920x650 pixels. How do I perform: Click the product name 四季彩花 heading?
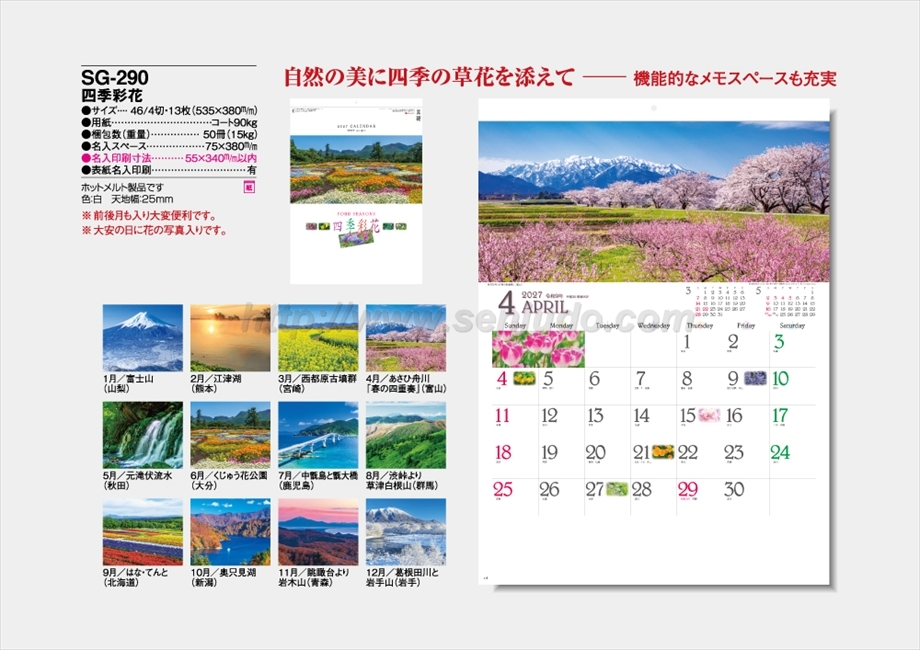[x=112, y=95]
